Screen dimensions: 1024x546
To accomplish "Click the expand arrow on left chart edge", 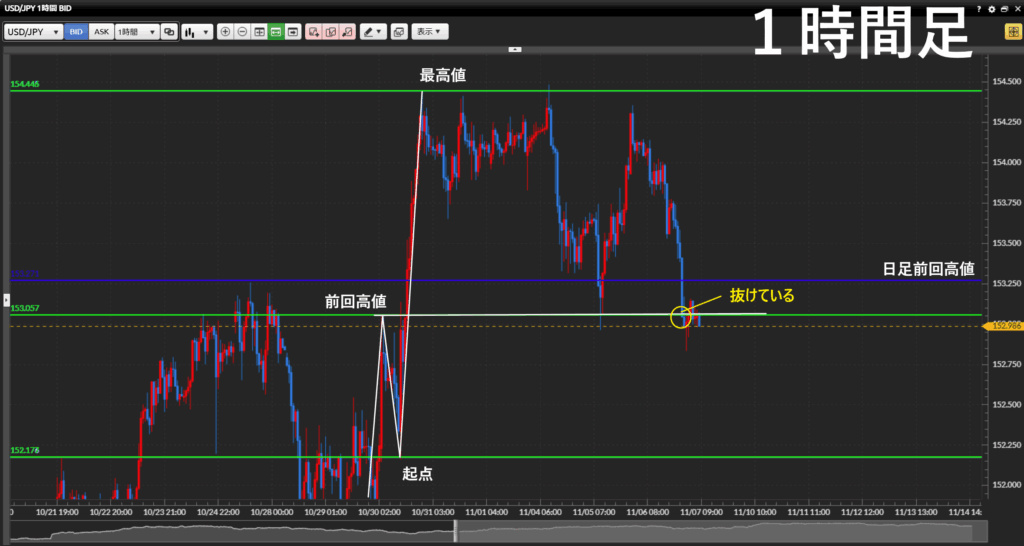I will pyautogui.click(x=5, y=299).
